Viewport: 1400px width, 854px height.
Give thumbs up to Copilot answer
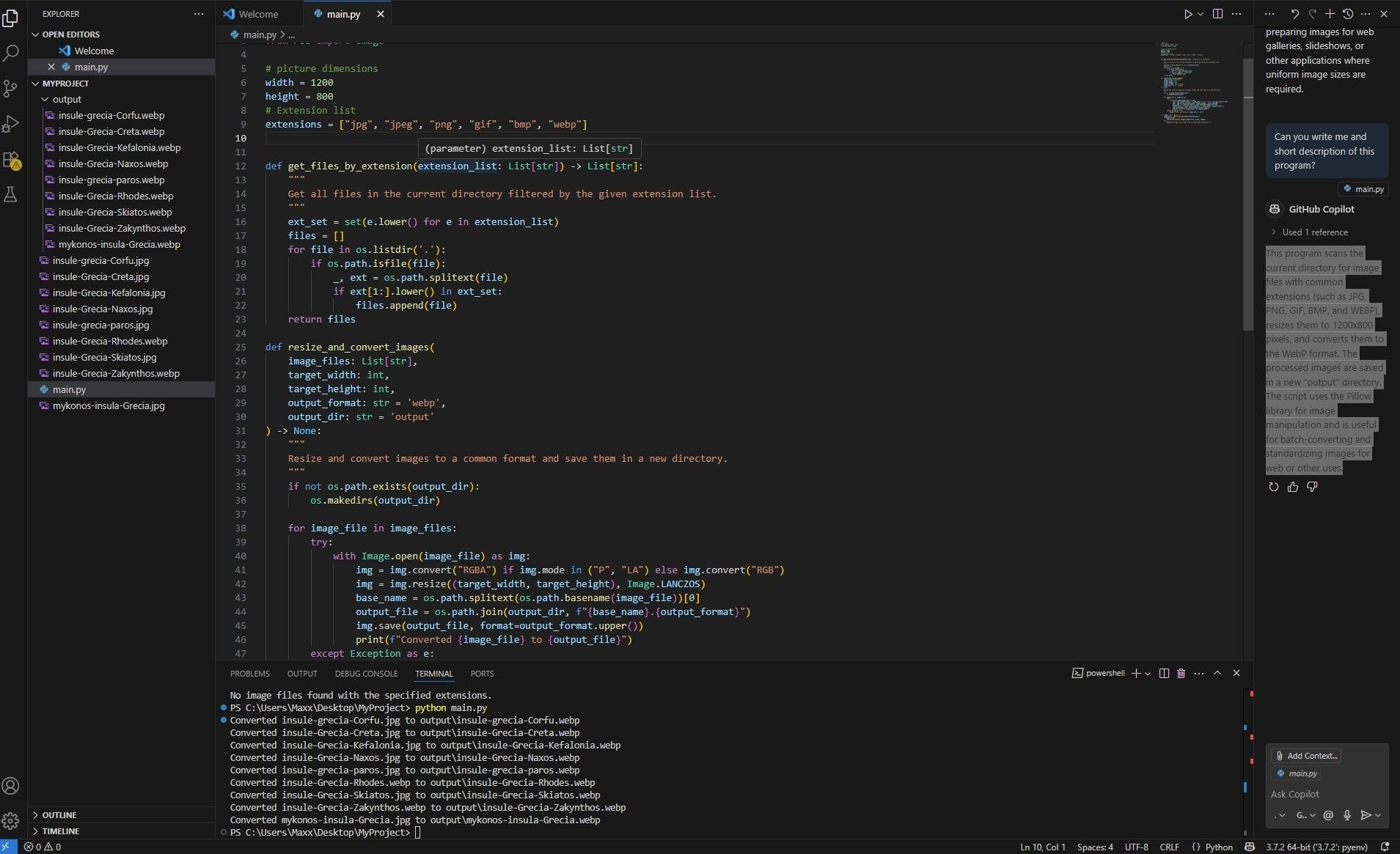pyautogui.click(x=1292, y=487)
